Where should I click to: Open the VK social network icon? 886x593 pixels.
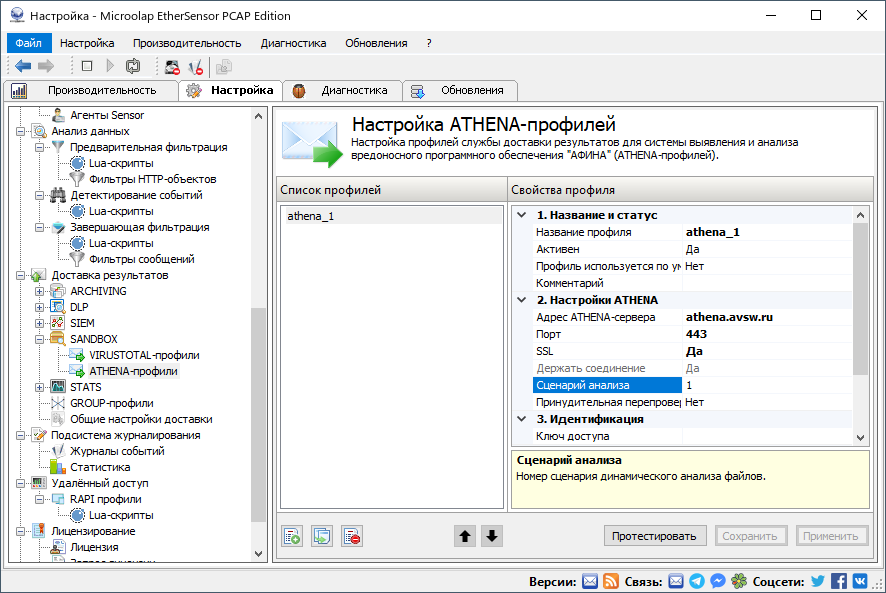click(x=860, y=580)
